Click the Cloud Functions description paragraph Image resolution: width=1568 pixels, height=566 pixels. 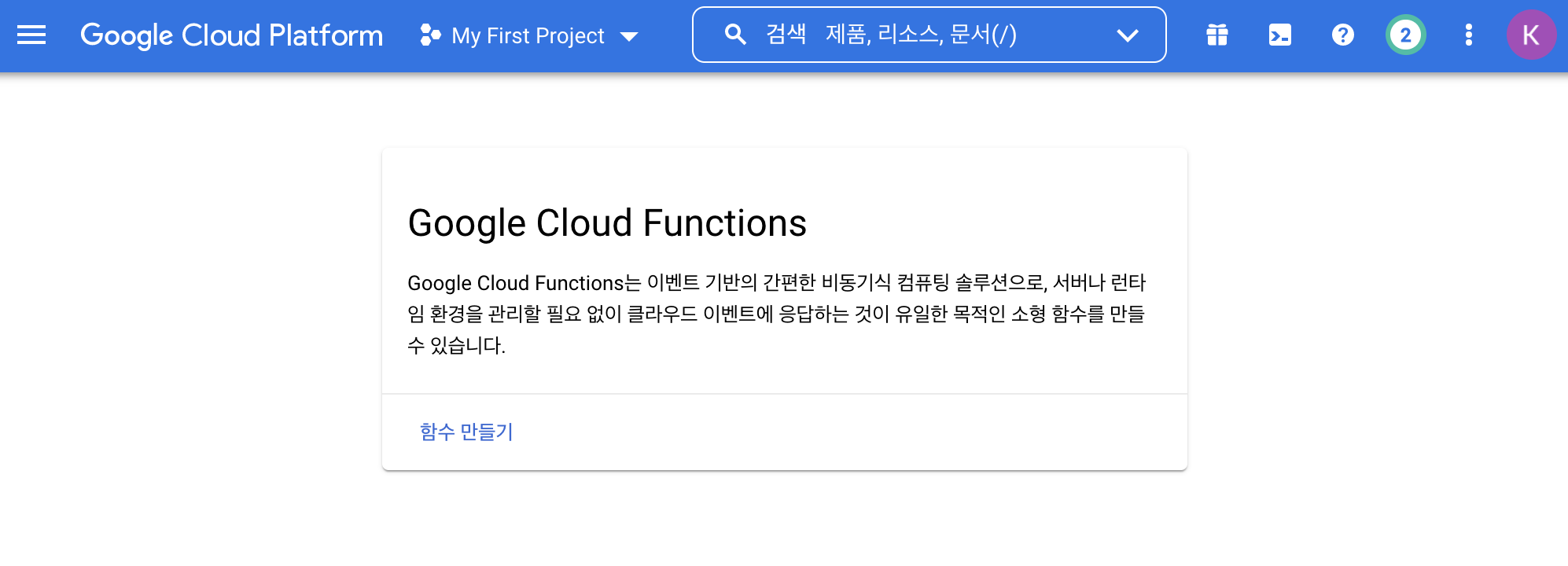(x=777, y=314)
